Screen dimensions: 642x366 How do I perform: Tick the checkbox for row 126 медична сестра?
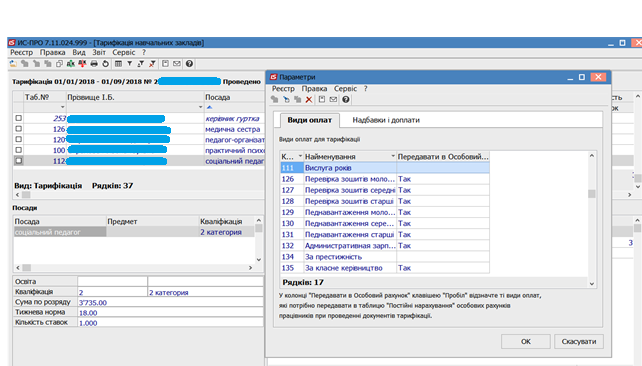[18, 129]
